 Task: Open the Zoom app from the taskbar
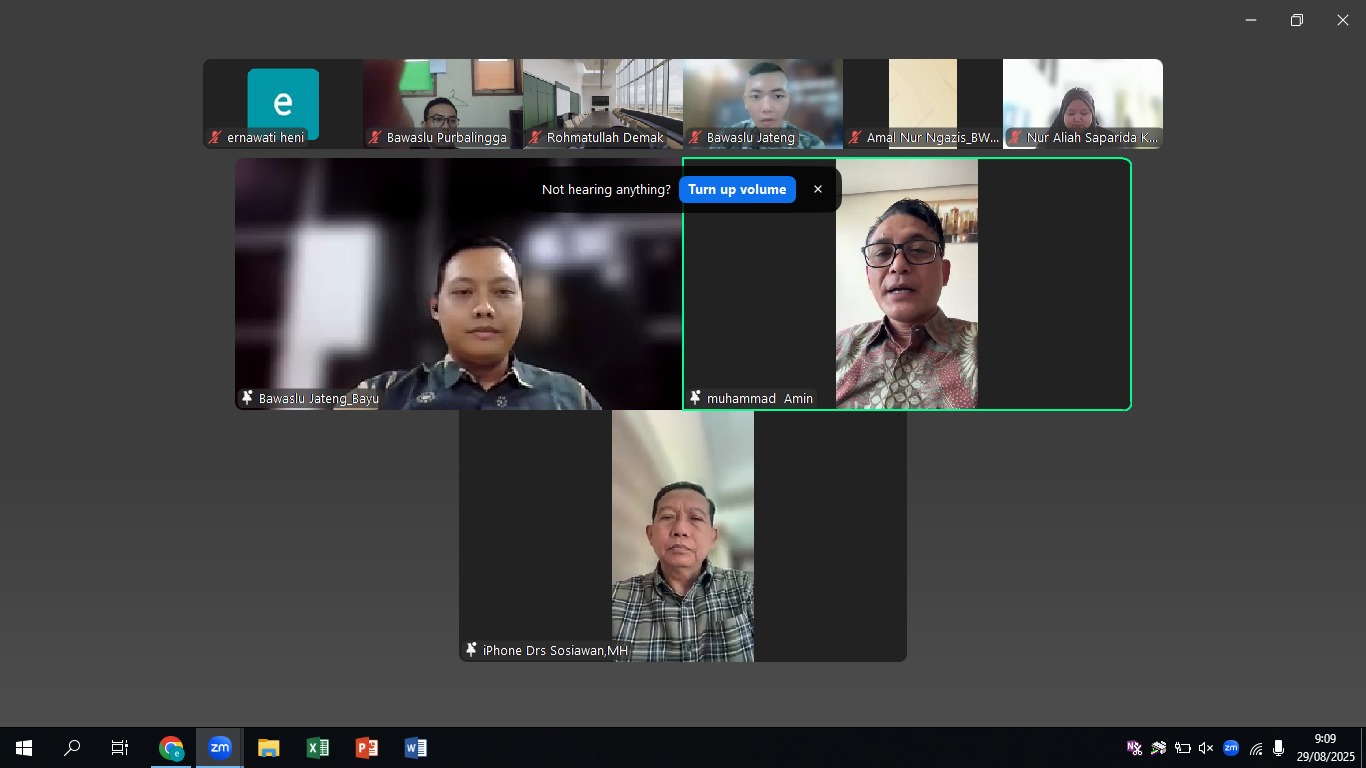[220, 747]
